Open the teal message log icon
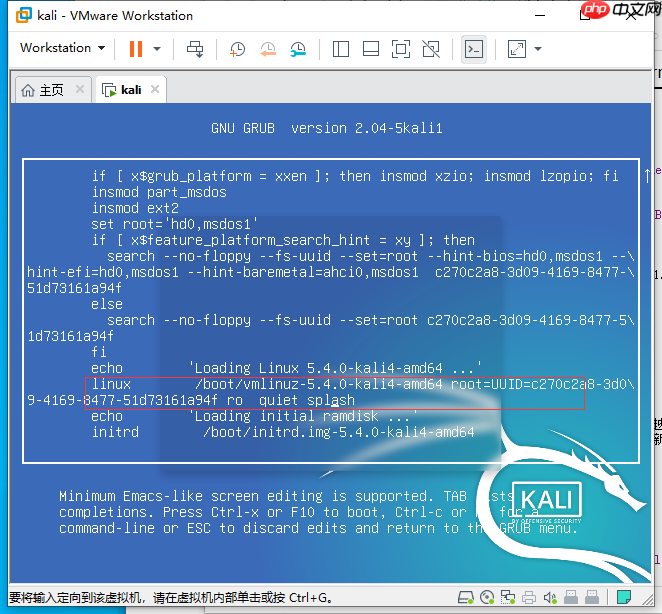662x614 pixels. pos(624,597)
